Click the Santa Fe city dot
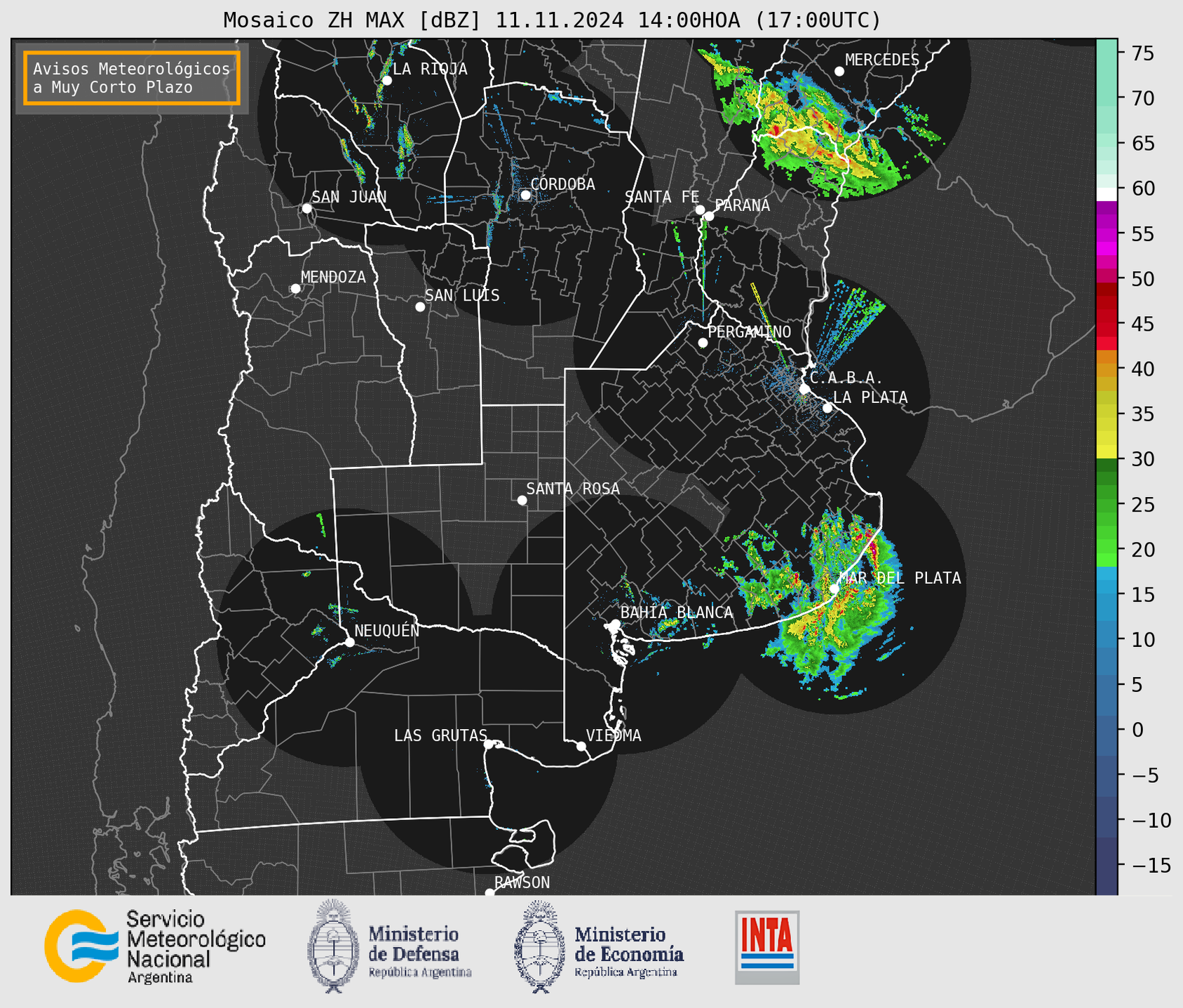The image size is (1183, 1008). click(700, 210)
